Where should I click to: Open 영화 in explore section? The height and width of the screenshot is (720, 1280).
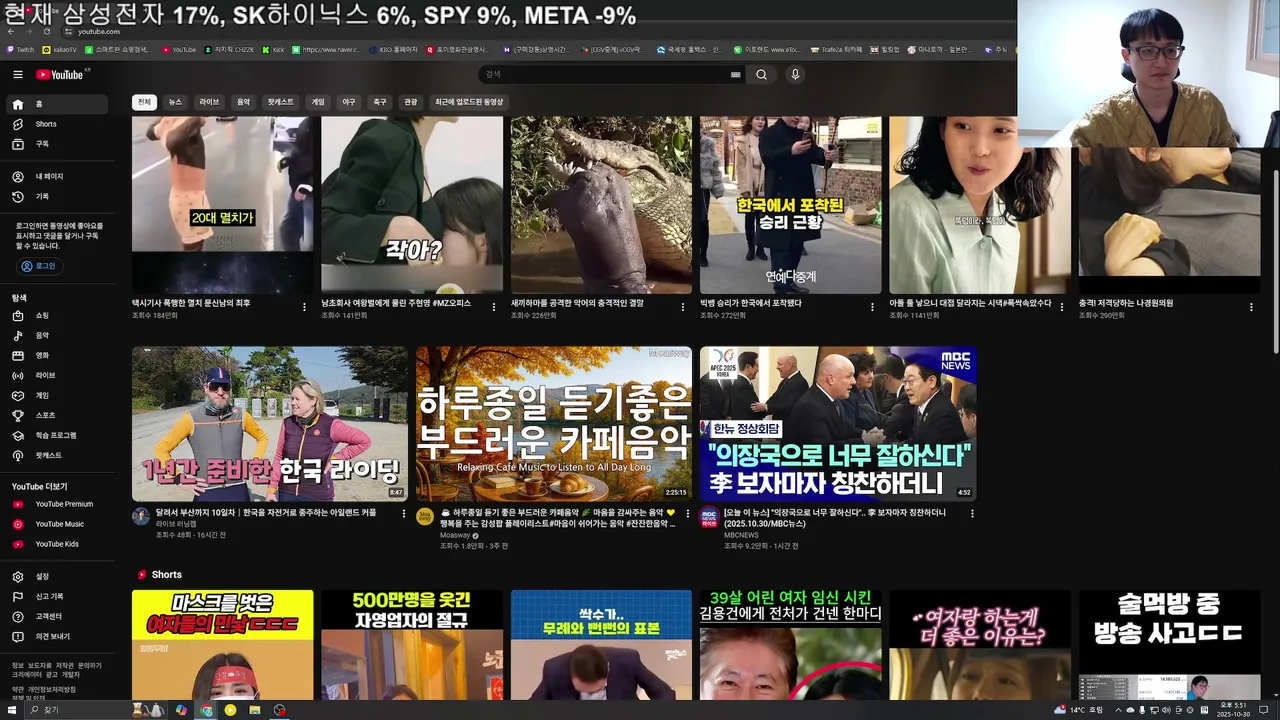59,355
